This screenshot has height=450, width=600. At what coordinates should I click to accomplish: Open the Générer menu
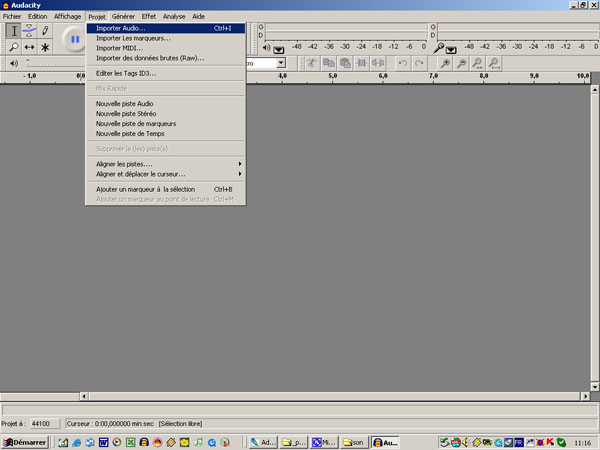pyautogui.click(x=123, y=16)
